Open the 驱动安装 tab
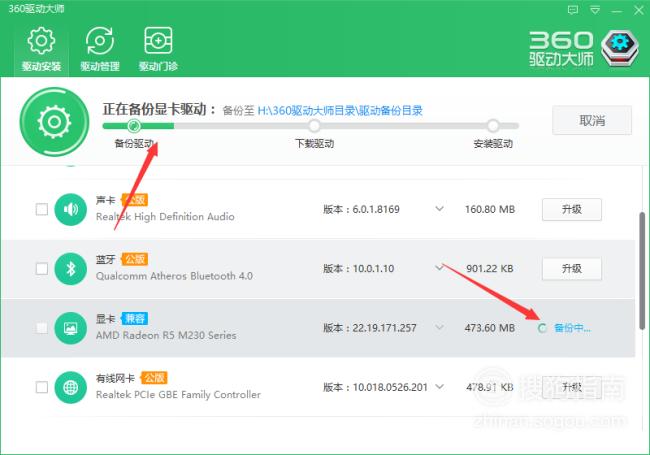The image size is (650, 455). (41, 48)
